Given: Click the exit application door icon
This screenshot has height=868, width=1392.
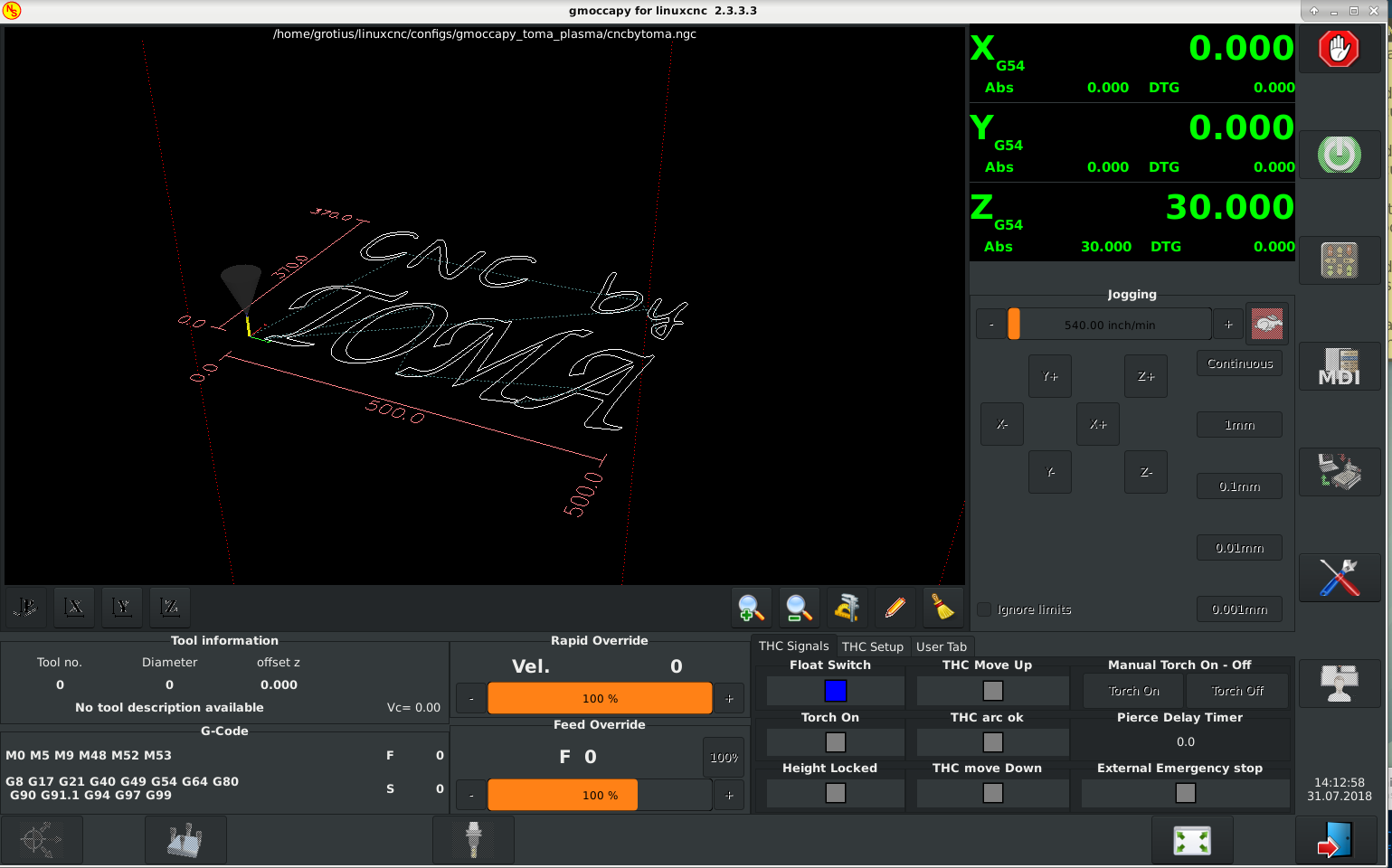Looking at the screenshot, I should 1336,840.
